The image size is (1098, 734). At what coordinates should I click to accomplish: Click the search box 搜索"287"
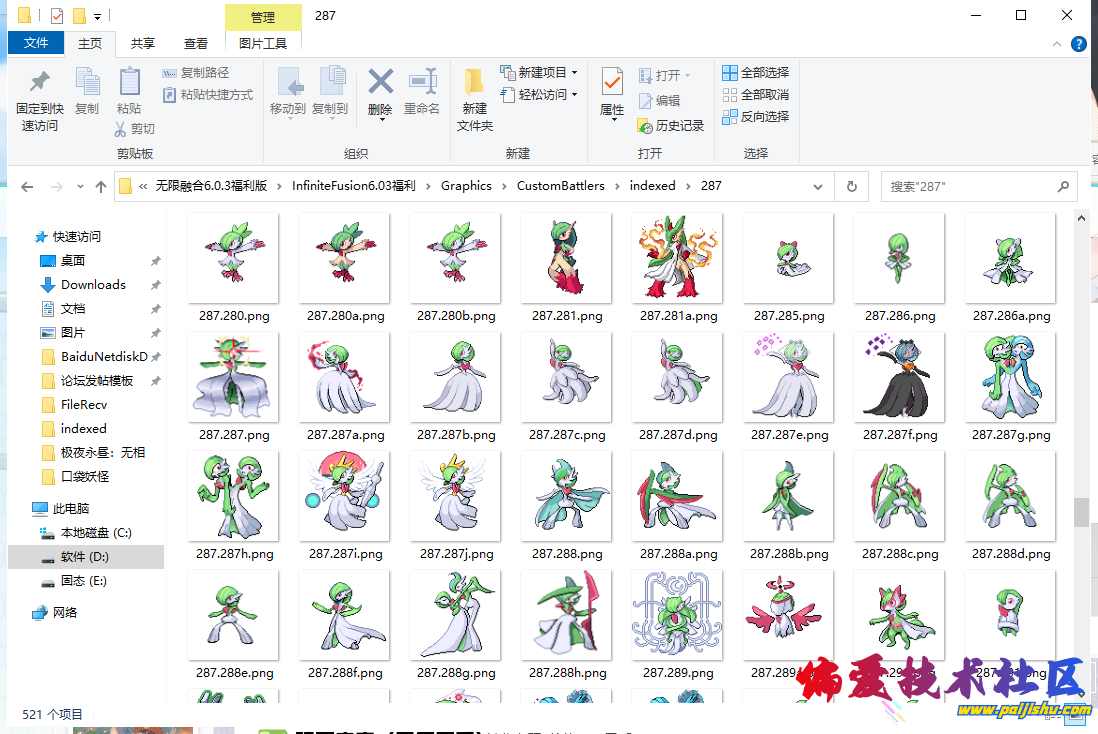[x=970, y=187]
